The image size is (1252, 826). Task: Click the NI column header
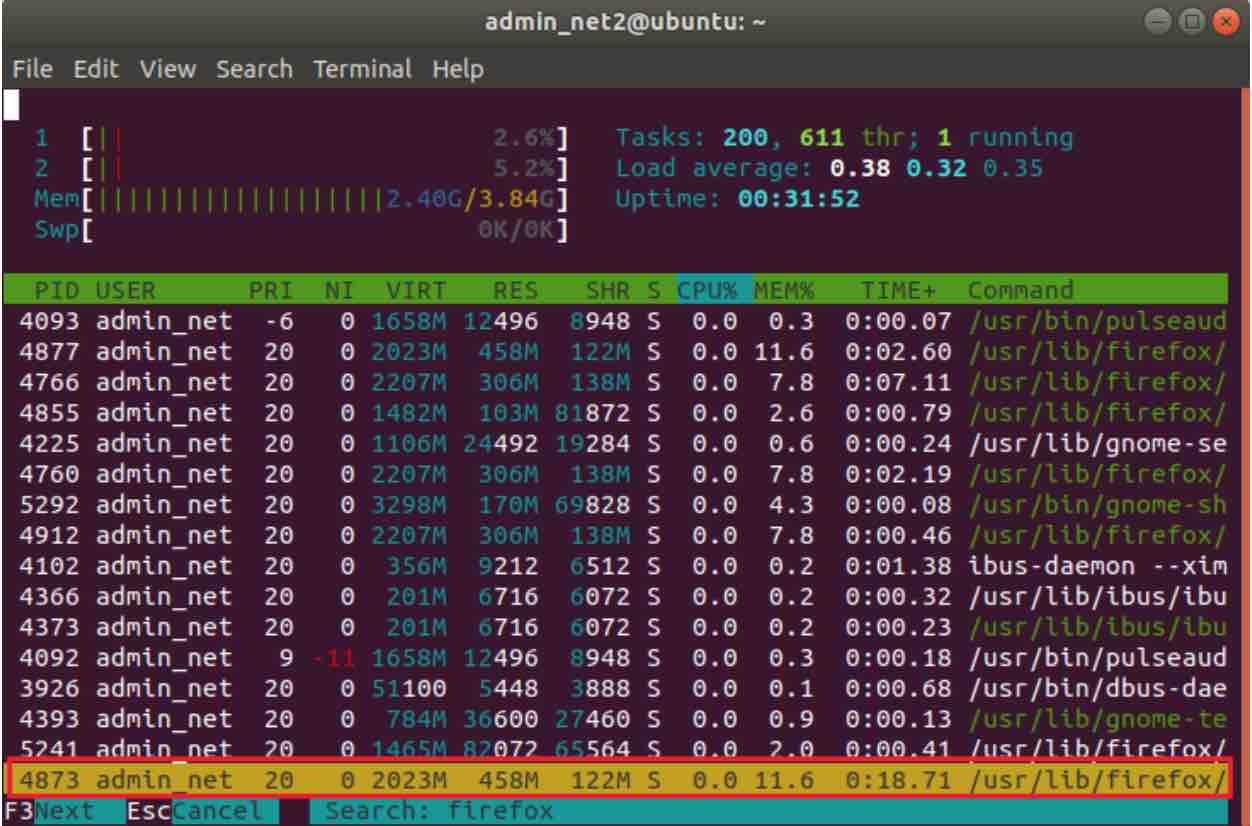click(340, 292)
